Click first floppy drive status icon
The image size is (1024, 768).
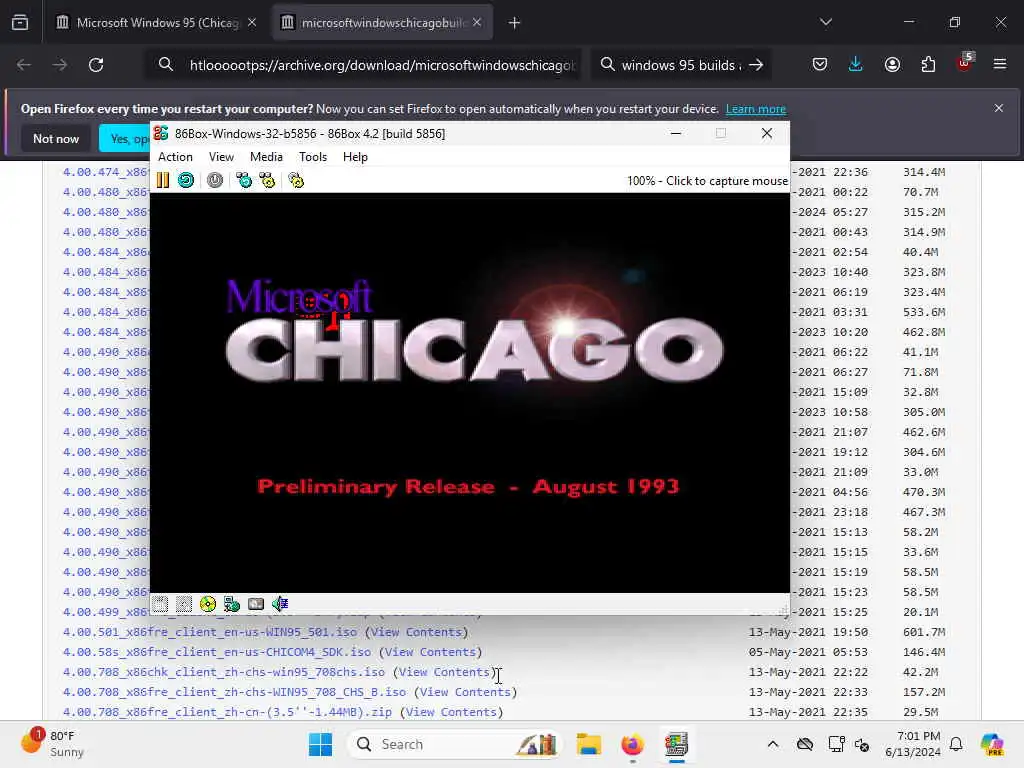161,604
